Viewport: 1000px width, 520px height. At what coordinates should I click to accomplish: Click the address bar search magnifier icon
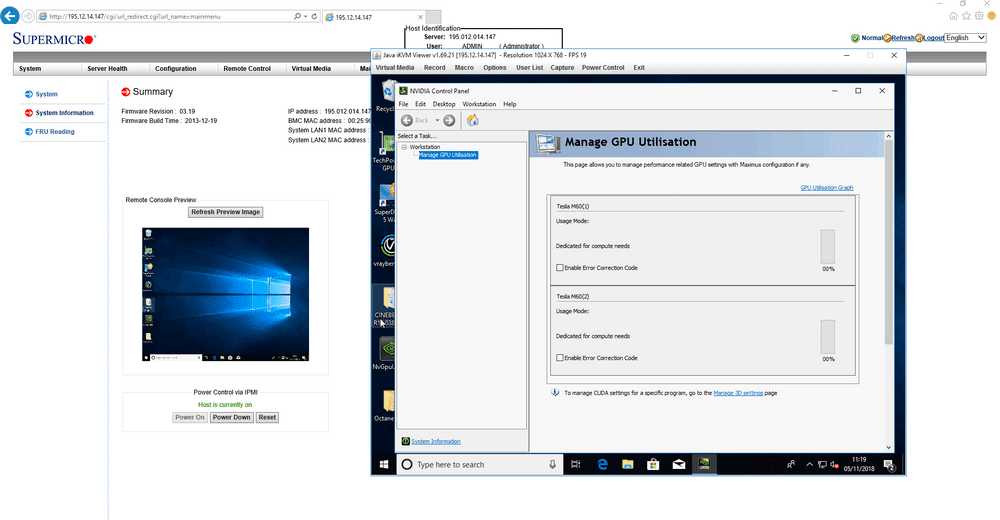click(297, 17)
